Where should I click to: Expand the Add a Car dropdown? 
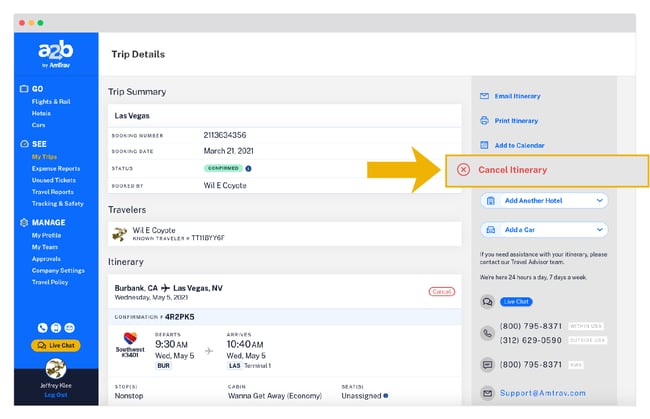click(x=600, y=229)
